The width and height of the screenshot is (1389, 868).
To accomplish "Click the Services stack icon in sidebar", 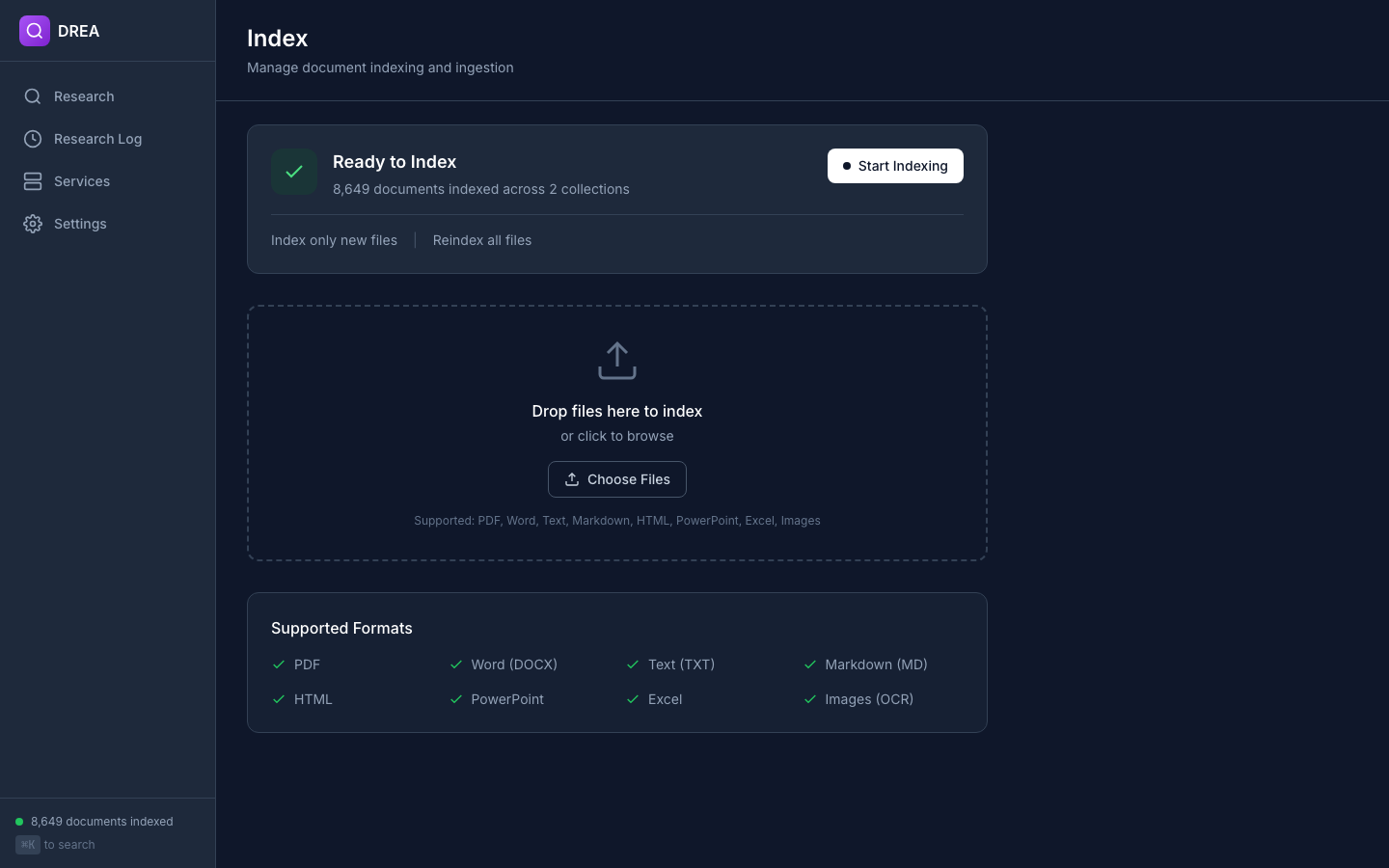I will click(x=33, y=181).
